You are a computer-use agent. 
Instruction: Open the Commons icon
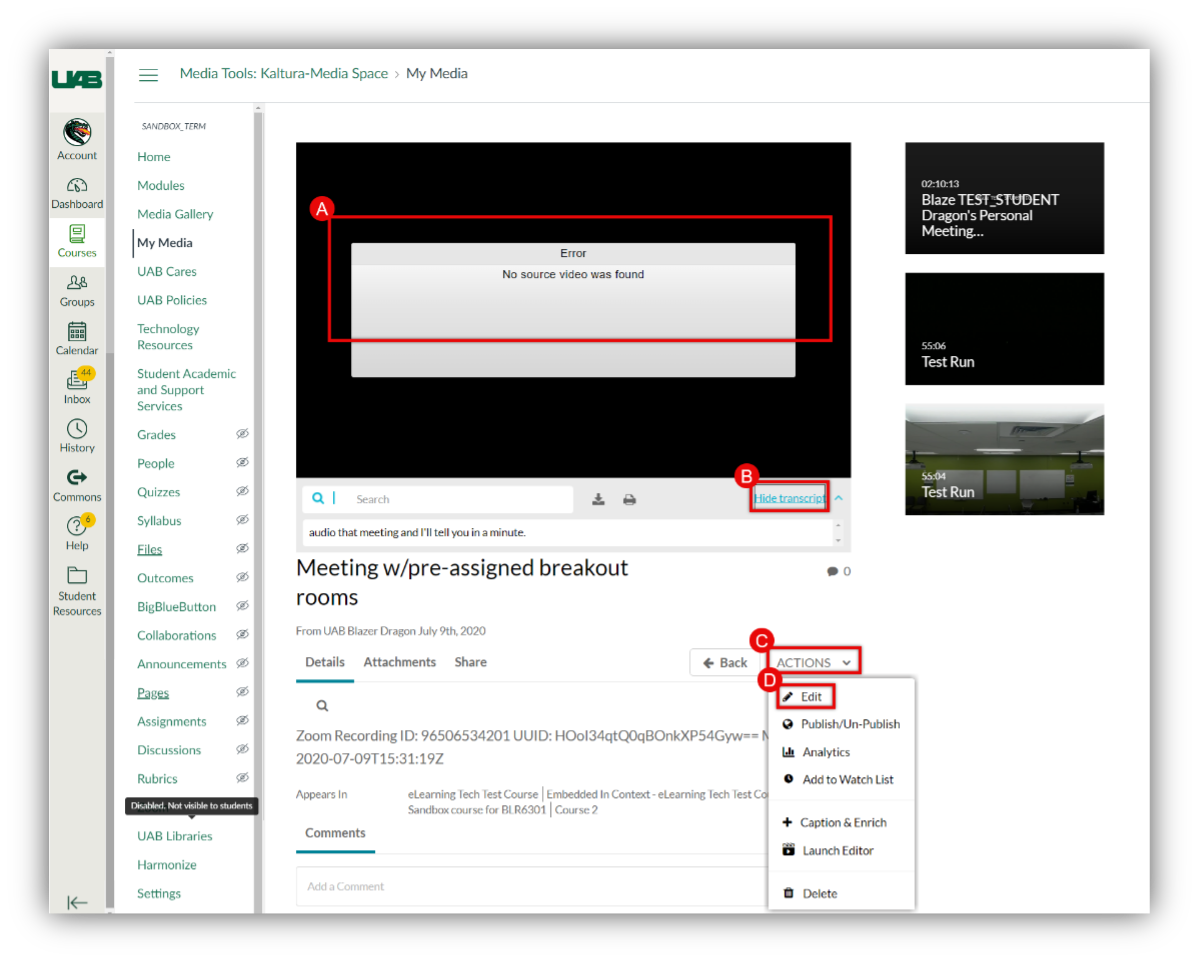77,476
